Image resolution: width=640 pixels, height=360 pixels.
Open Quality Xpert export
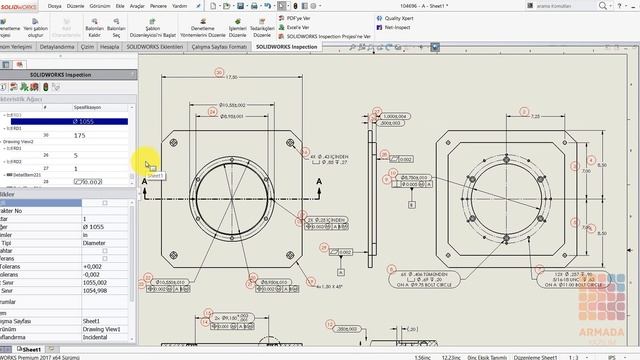coord(395,18)
